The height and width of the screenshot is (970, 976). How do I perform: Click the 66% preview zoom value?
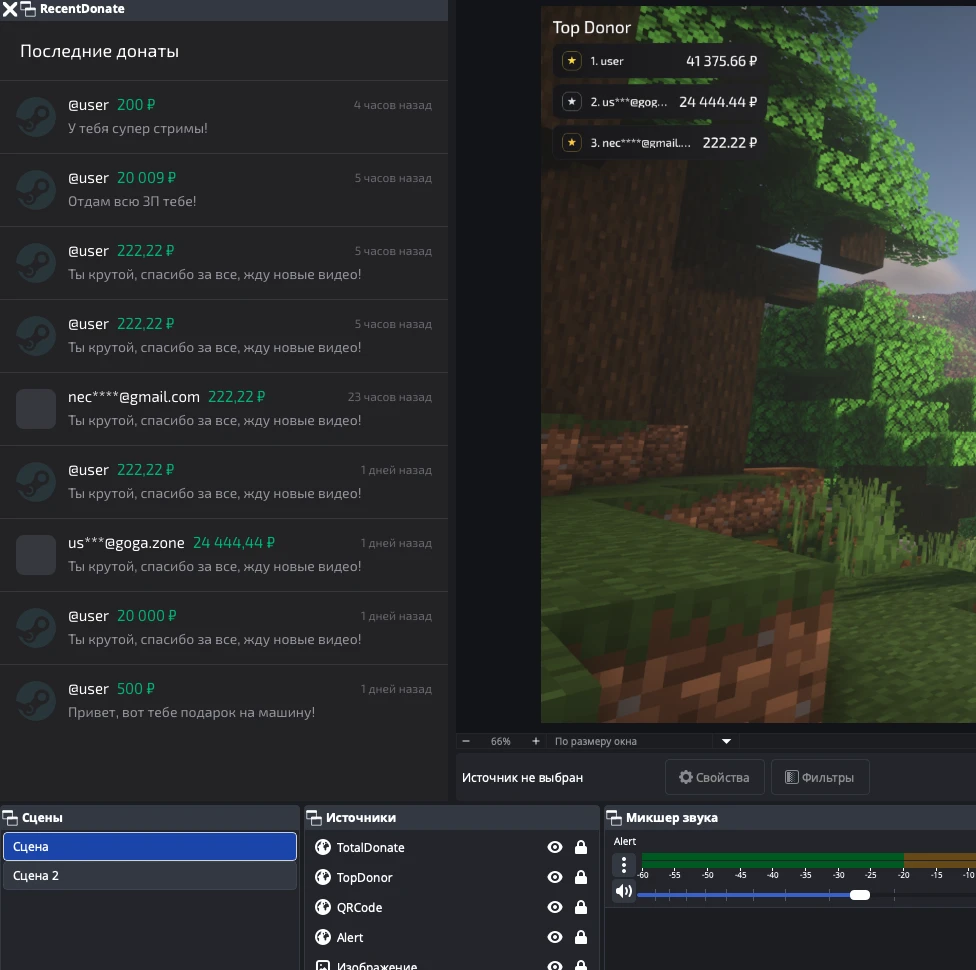[500, 741]
